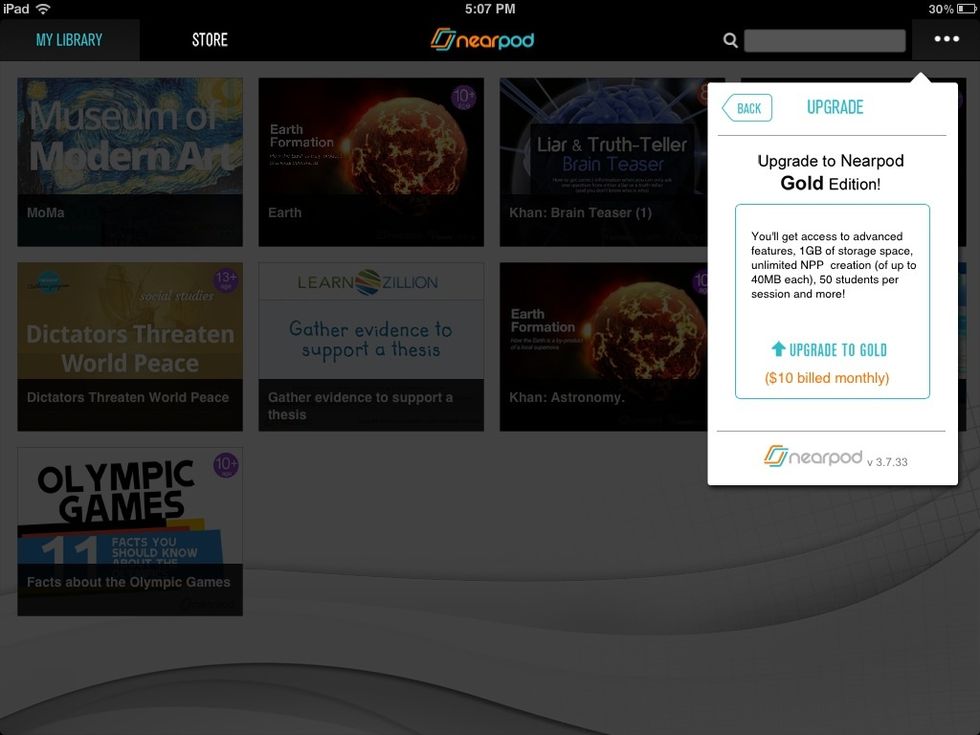The image size is (980, 735).
Task: Click the 10+ age badge on Olympic Games tile
Action: (x=225, y=467)
